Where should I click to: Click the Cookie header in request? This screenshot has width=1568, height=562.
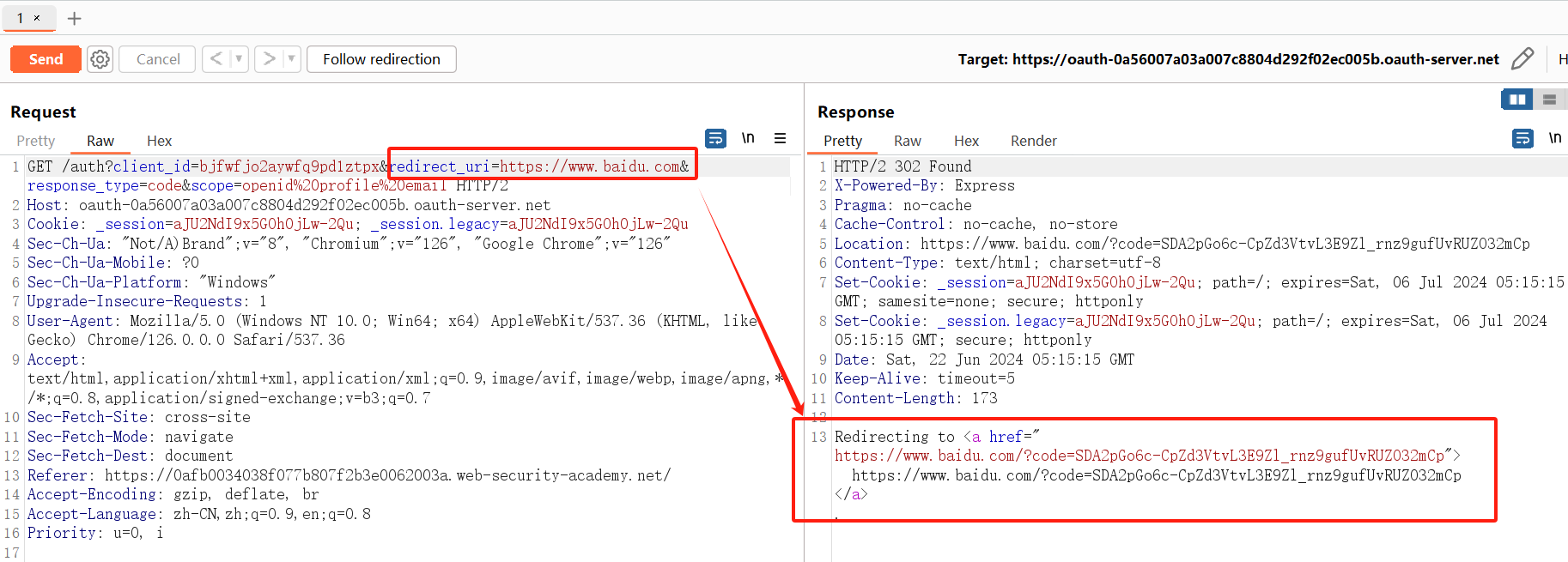[x=358, y=224]
